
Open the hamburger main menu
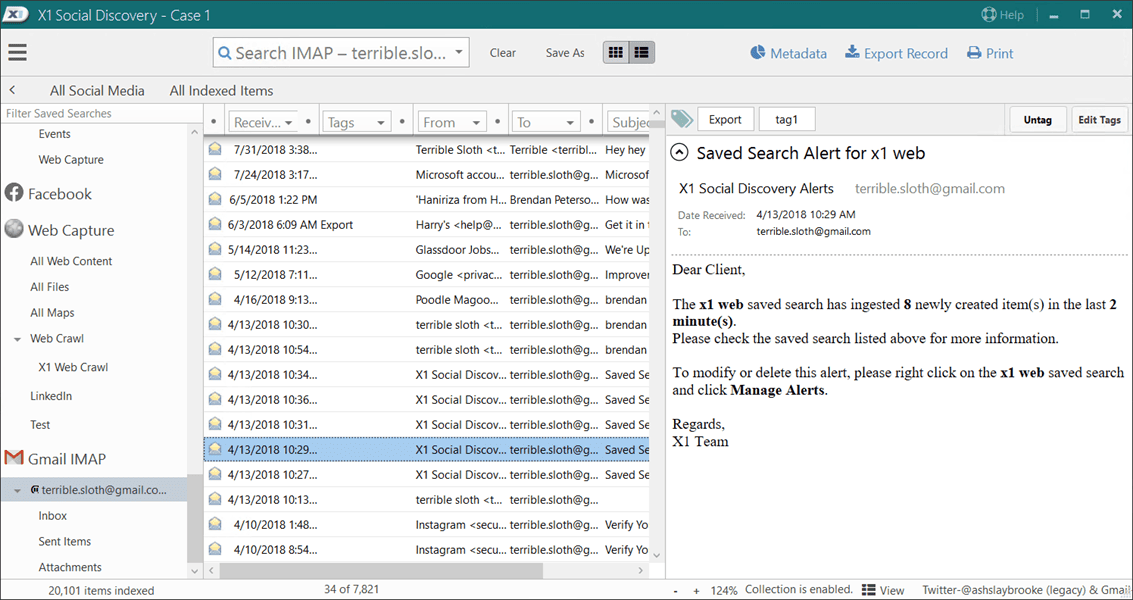pyautogui.click(x=17, y=52)
